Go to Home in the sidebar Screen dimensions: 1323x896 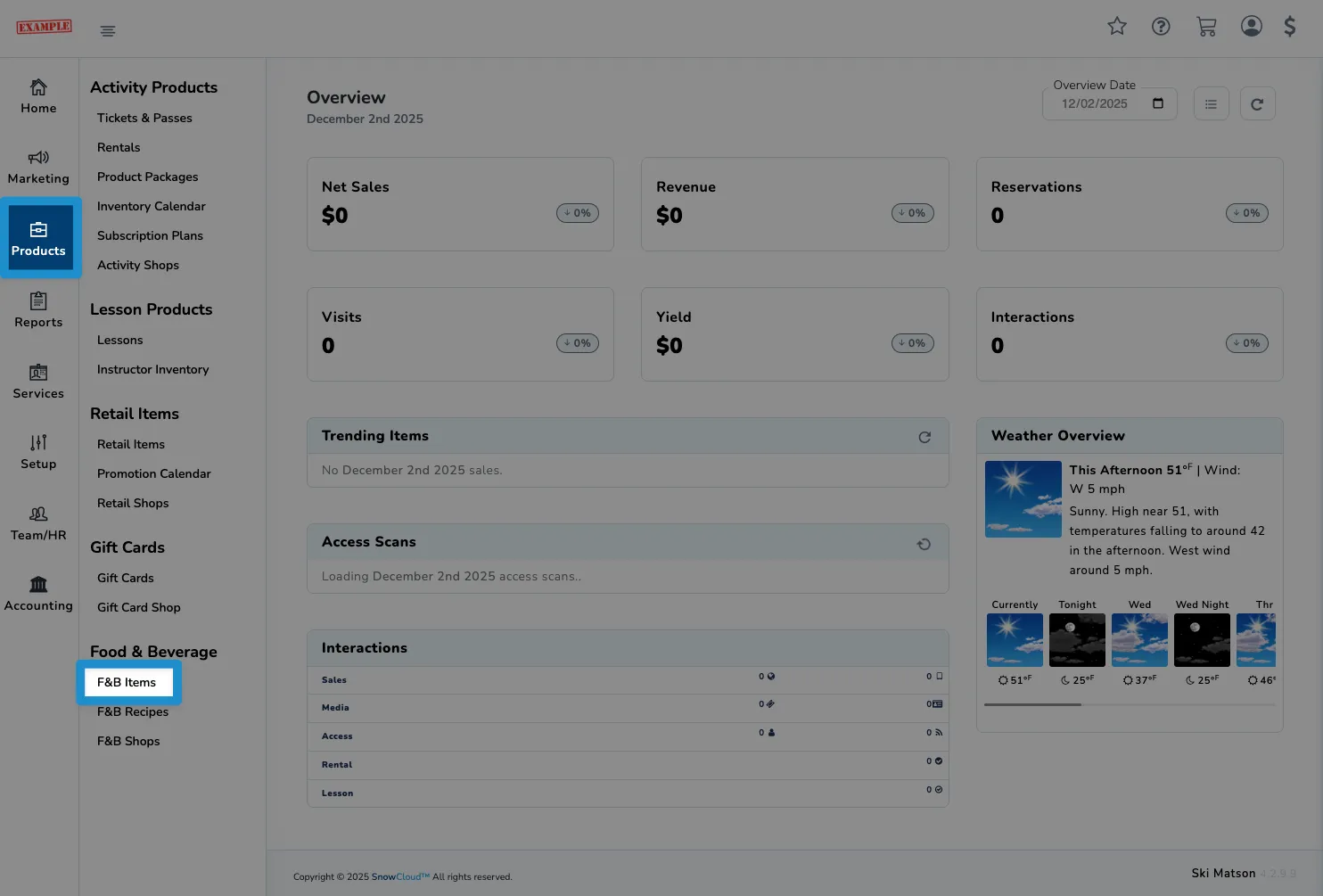[x=38, y=96]
